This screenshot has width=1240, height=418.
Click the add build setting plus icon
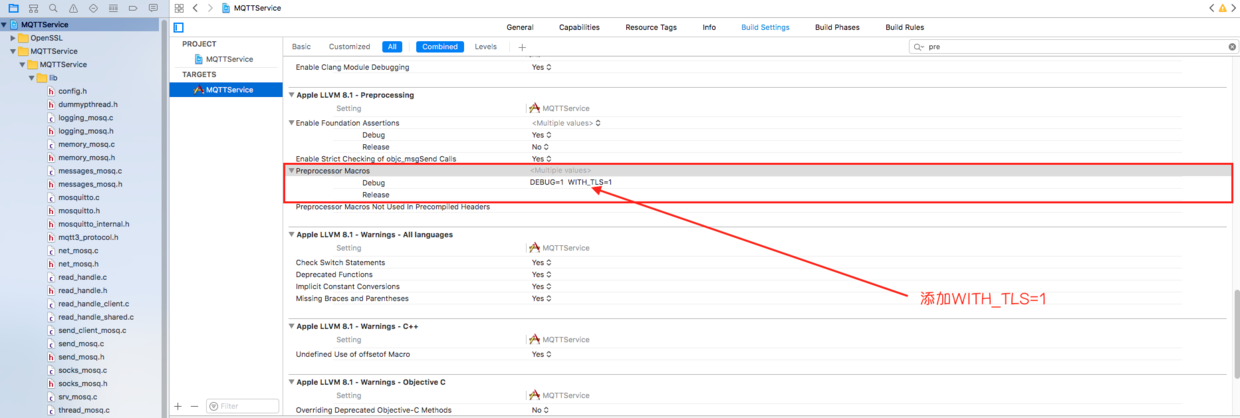[x=522, y=47]
